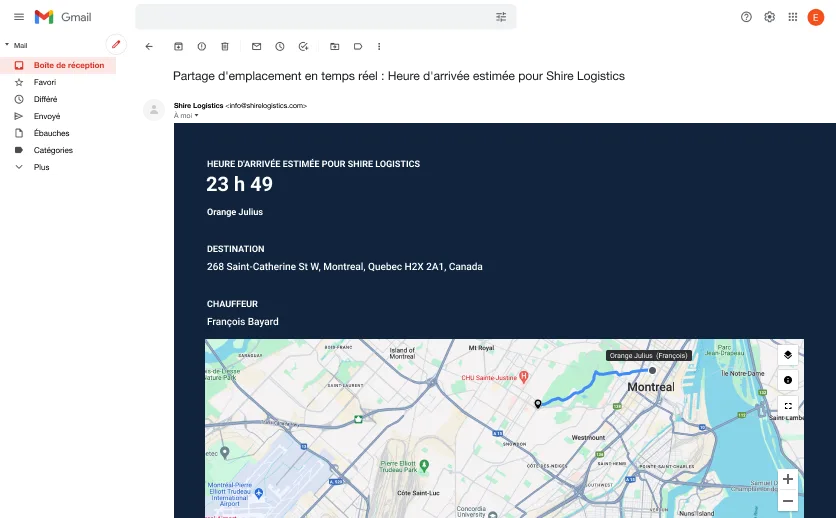Click the destination address text
The image size is (836, 518).
click(344, 266)
